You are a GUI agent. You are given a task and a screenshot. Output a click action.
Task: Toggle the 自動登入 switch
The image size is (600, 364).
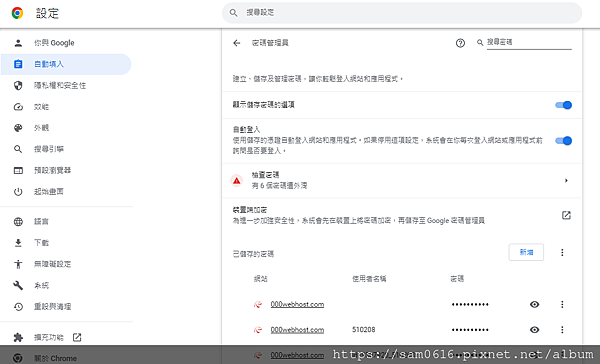[x=564, y=140]
